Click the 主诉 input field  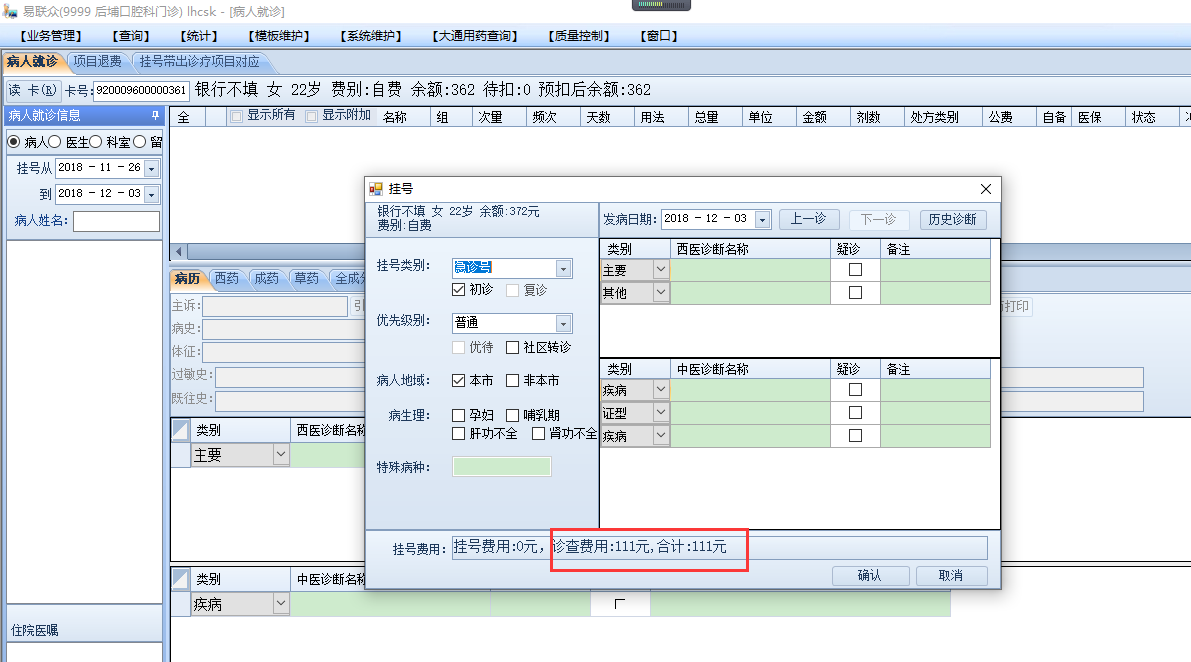pos(274,306)
